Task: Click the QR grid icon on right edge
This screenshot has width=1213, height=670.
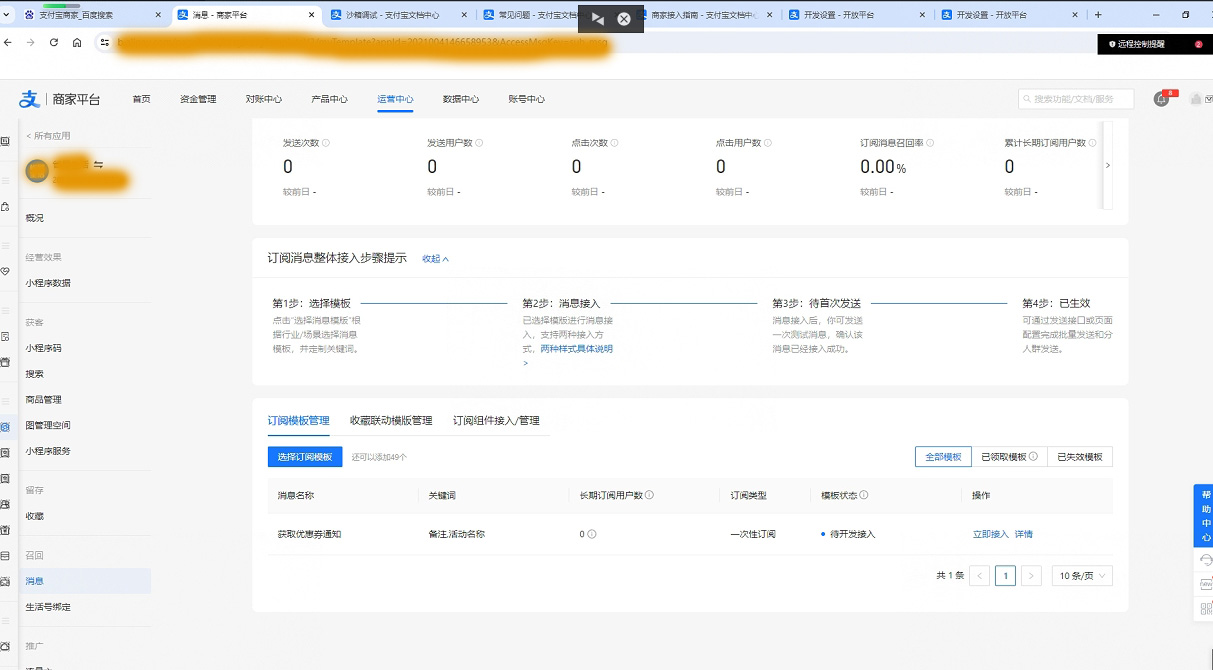Action: pyautogui.click(x=1206, y=608)
